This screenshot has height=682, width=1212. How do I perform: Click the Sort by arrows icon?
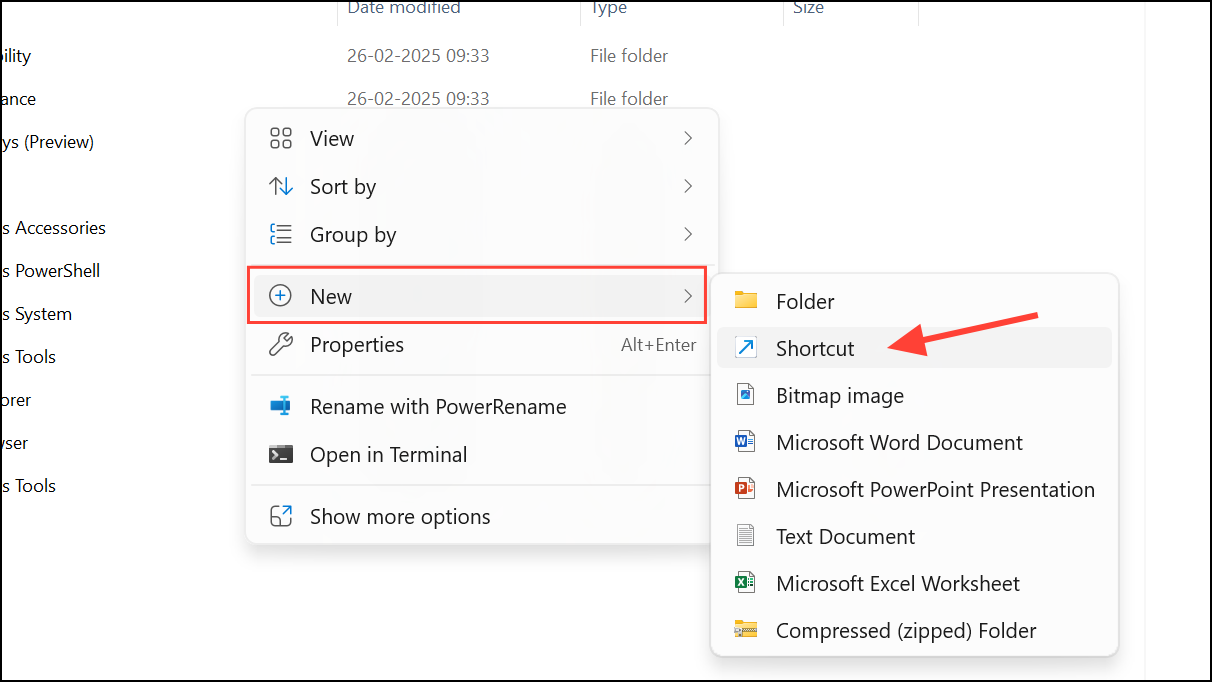(x=281, y=187)
